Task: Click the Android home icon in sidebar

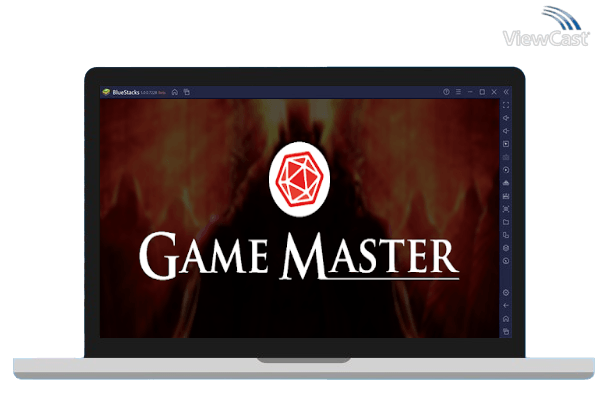Action: [x=506, y=319]
